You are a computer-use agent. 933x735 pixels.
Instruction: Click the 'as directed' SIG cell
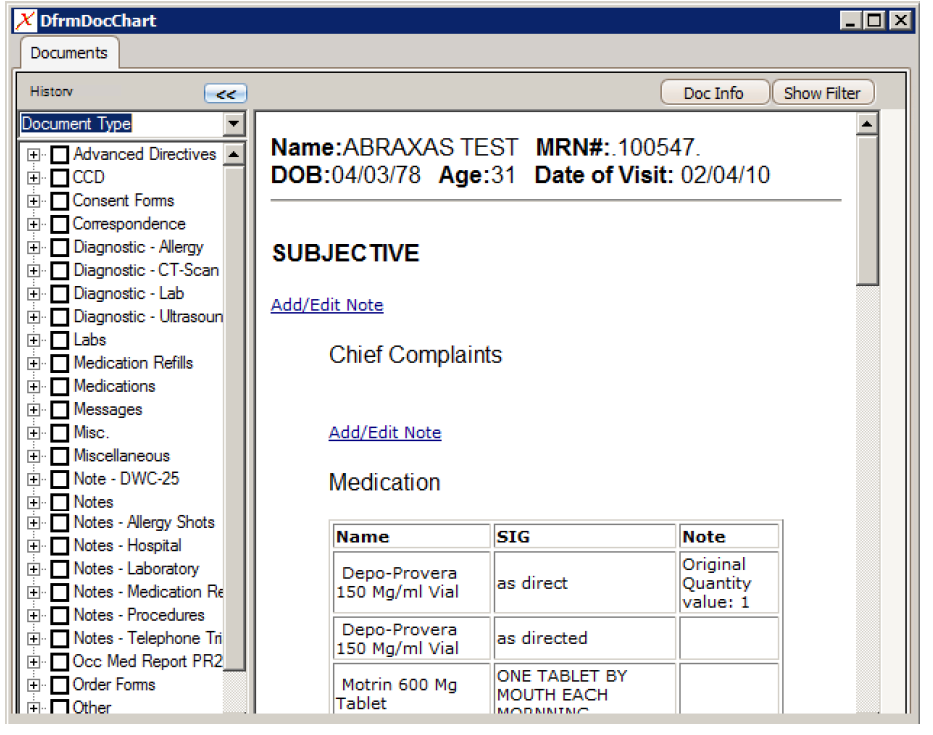[585, 638]
